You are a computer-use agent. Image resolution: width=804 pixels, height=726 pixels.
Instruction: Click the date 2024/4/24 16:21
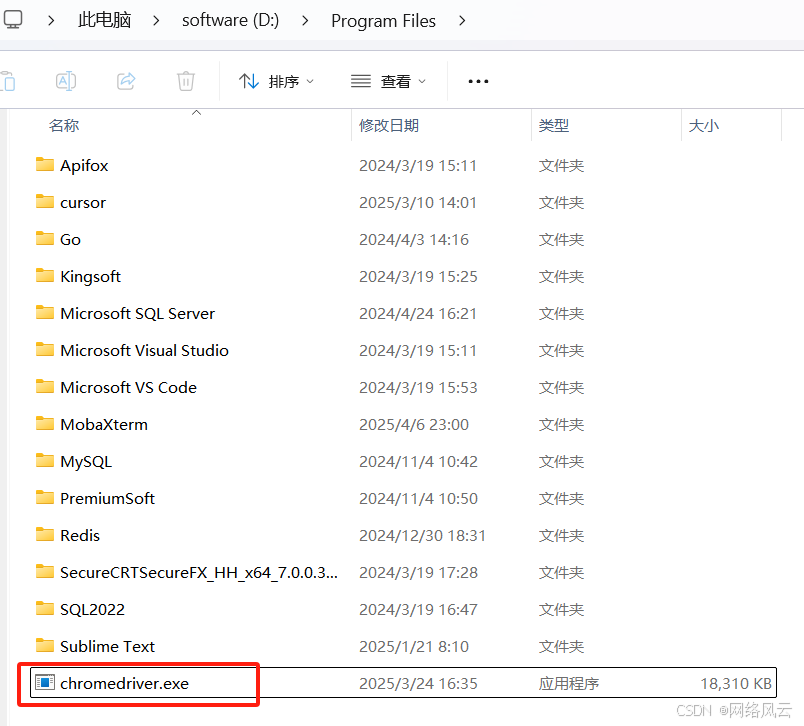pyautogui.click(x=418, y=313)
